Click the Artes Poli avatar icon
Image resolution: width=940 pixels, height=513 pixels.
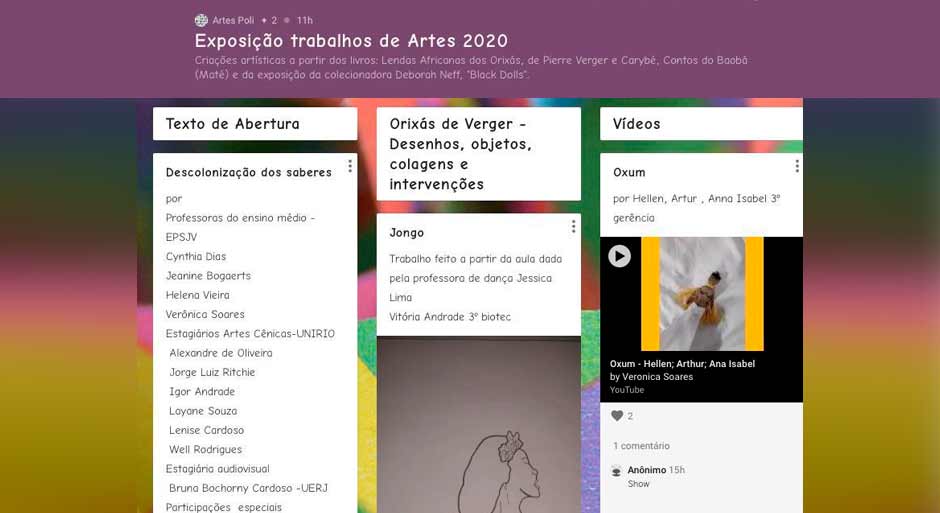tap(201, 20)
